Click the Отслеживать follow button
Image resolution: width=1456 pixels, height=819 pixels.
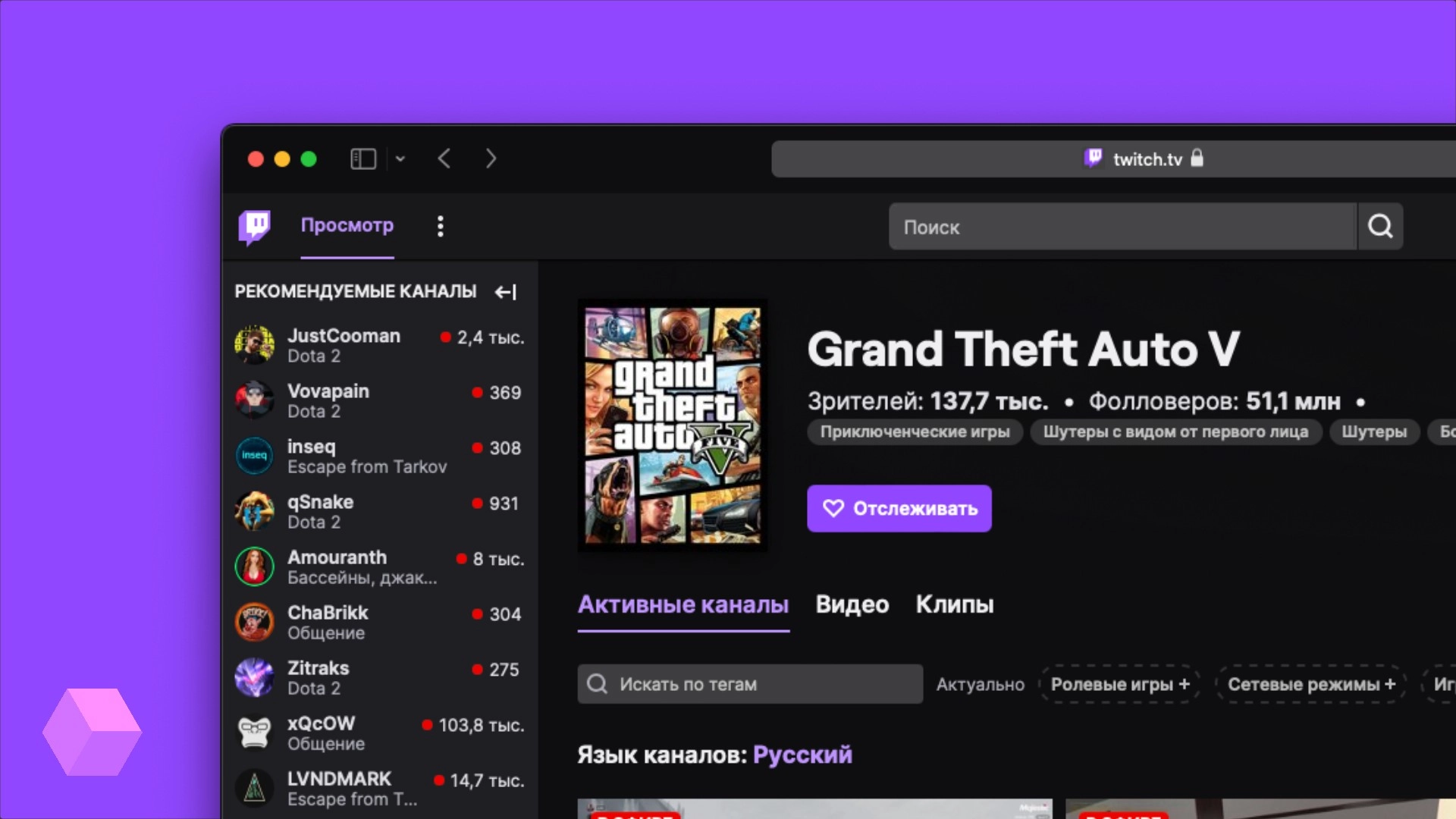click(899, 509)
